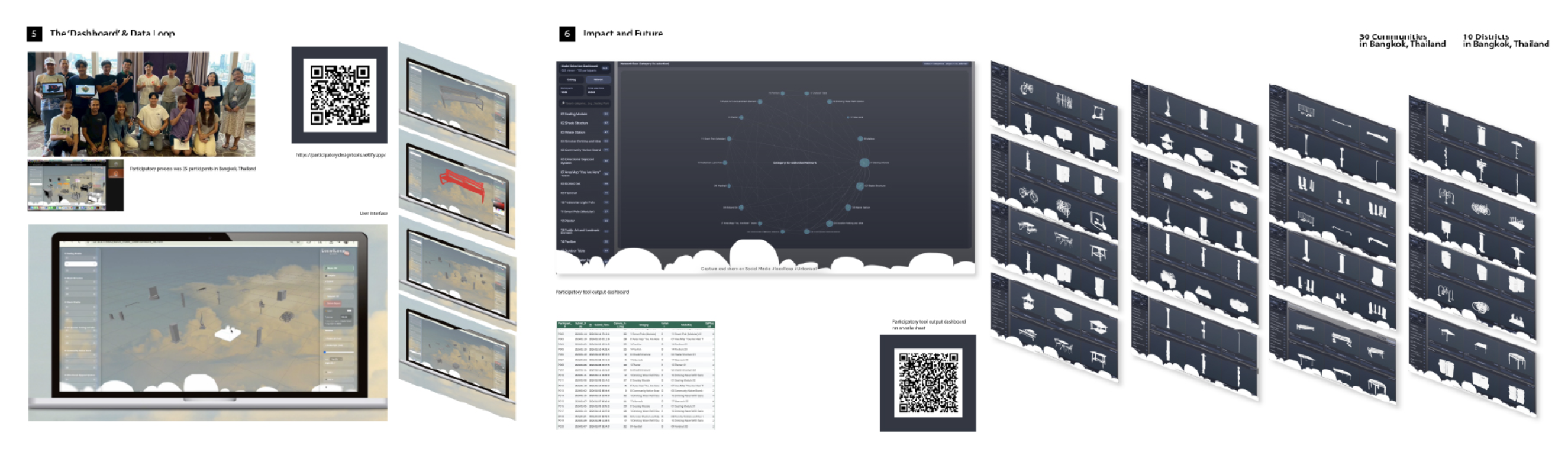Select the 12 Planter category row
The height and width of the screenshot is (452, 1568).
tap(585, 221)
